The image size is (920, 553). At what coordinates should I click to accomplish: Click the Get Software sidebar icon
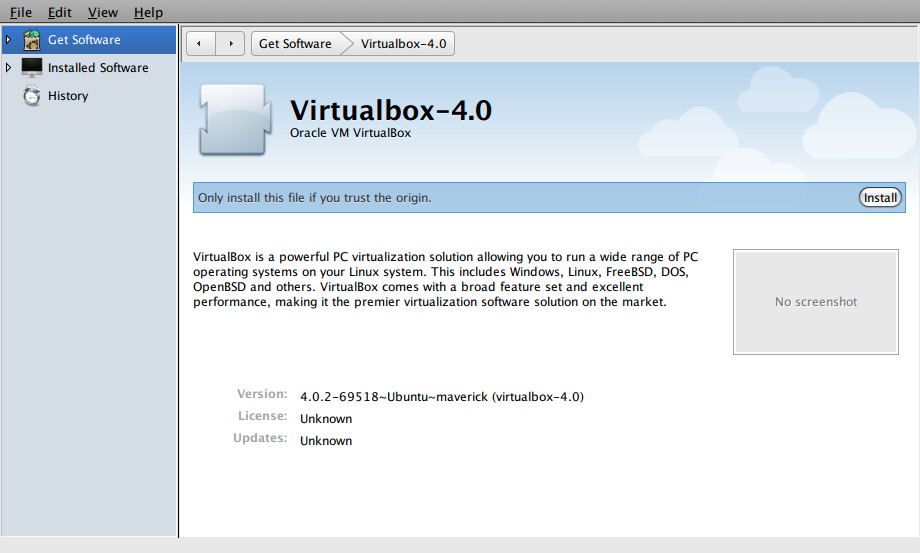(32, 40)
